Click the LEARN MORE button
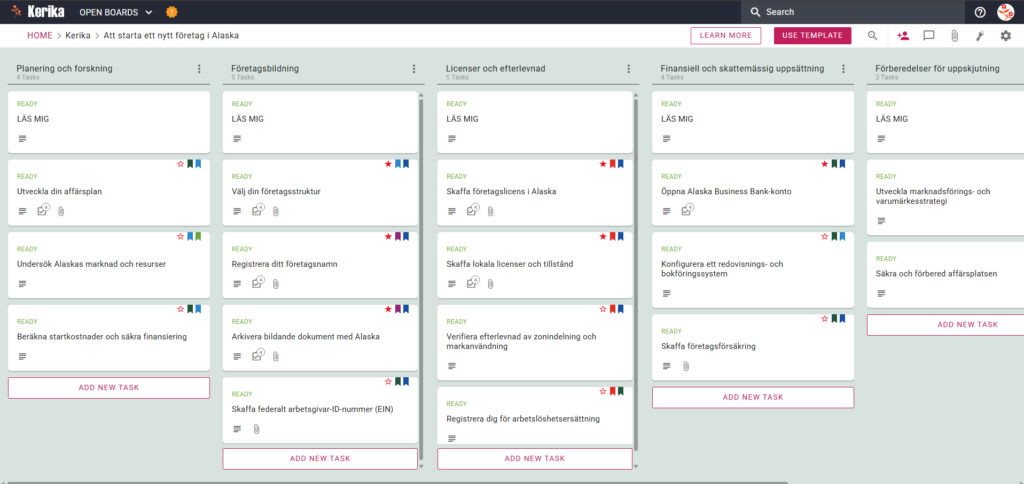 pos(726,36)
